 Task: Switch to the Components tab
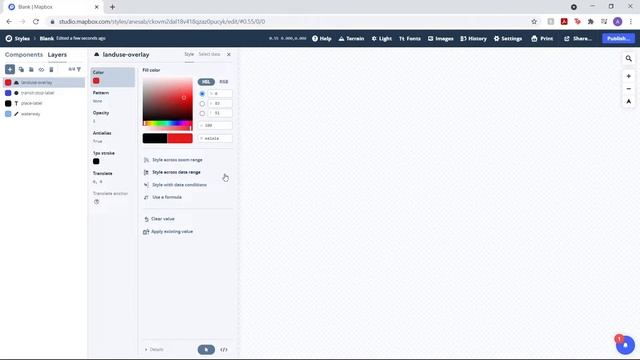24,54
